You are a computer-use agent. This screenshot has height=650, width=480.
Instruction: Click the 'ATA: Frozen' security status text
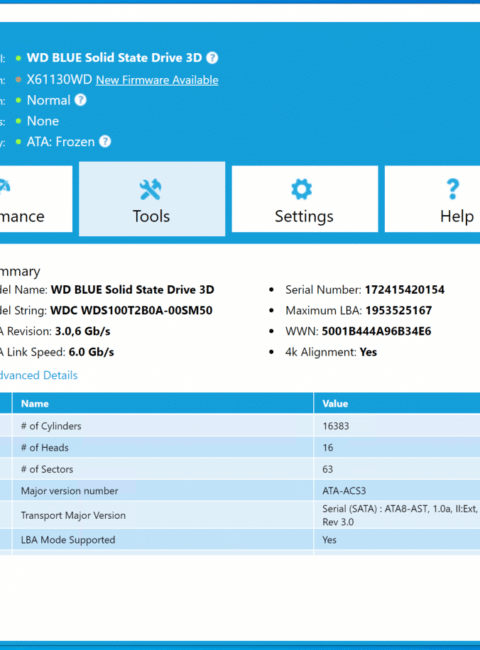point(61,142)
